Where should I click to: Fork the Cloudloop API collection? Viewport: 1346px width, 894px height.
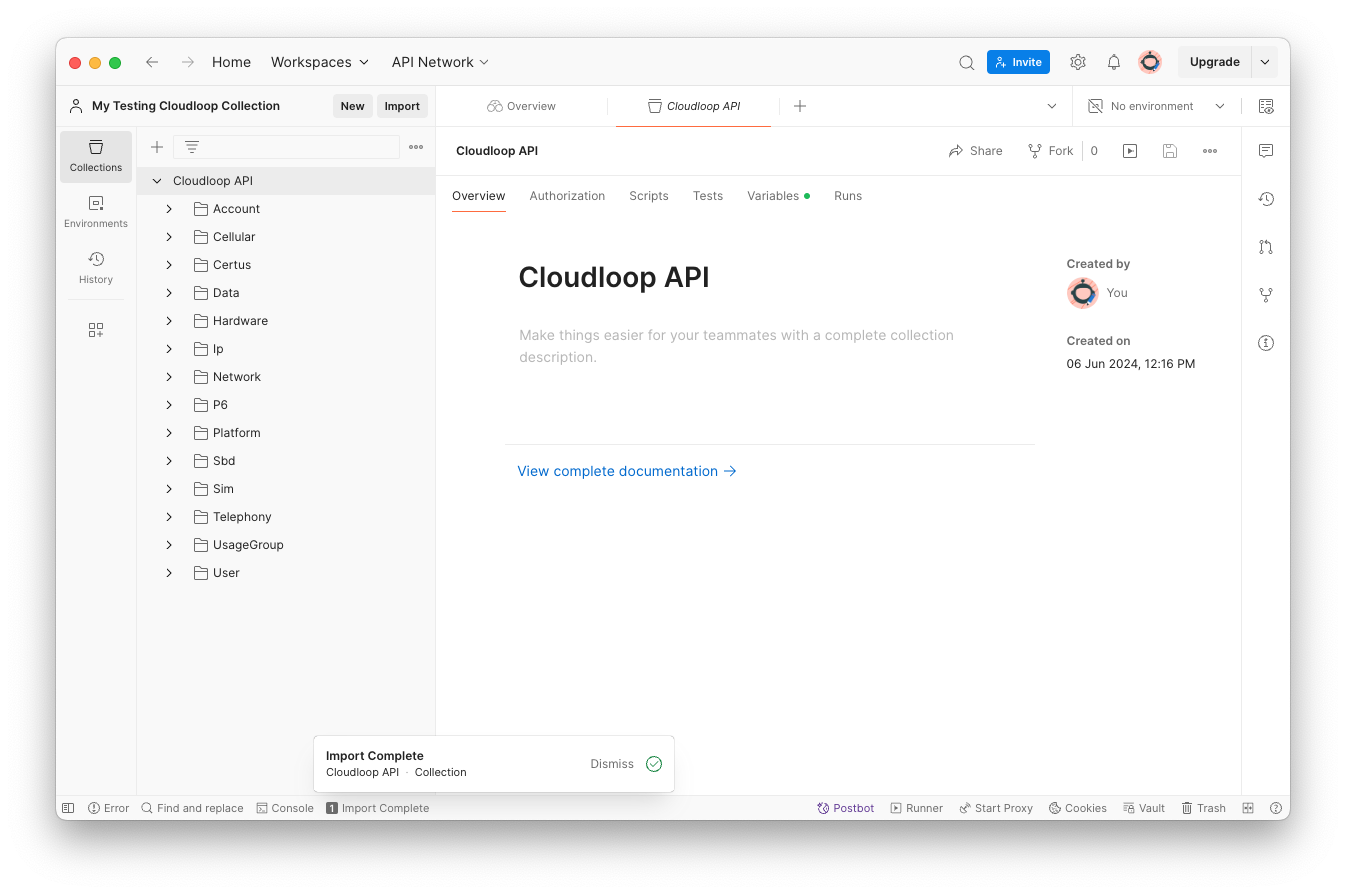point(1050,151)
